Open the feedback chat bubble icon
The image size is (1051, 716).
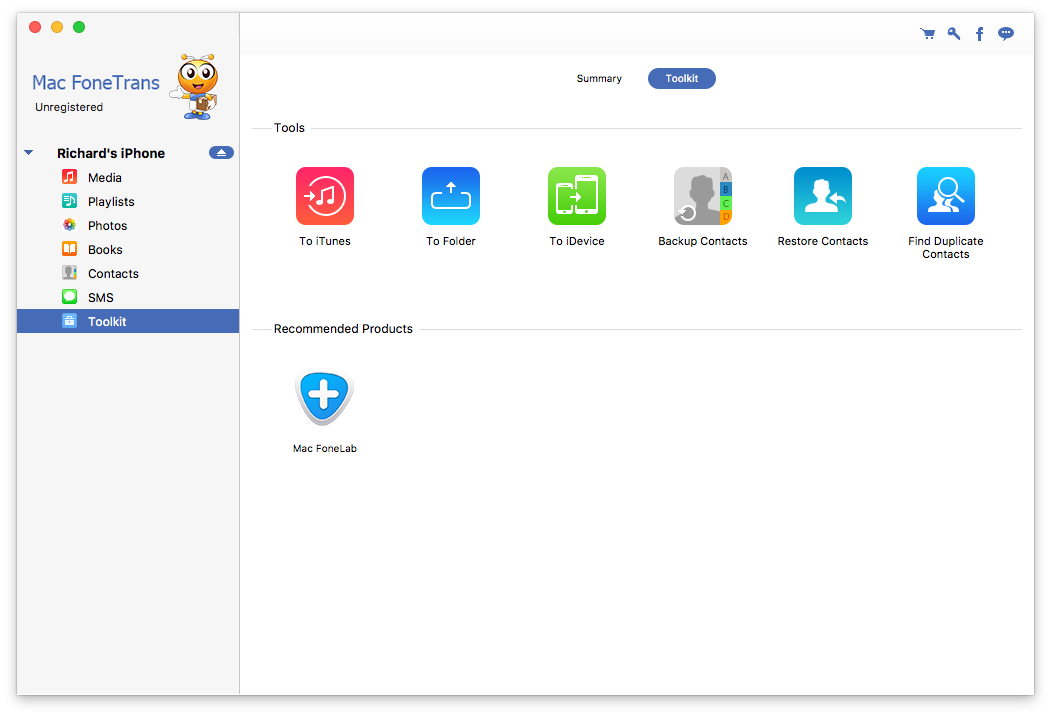[x=1005, y=34]
